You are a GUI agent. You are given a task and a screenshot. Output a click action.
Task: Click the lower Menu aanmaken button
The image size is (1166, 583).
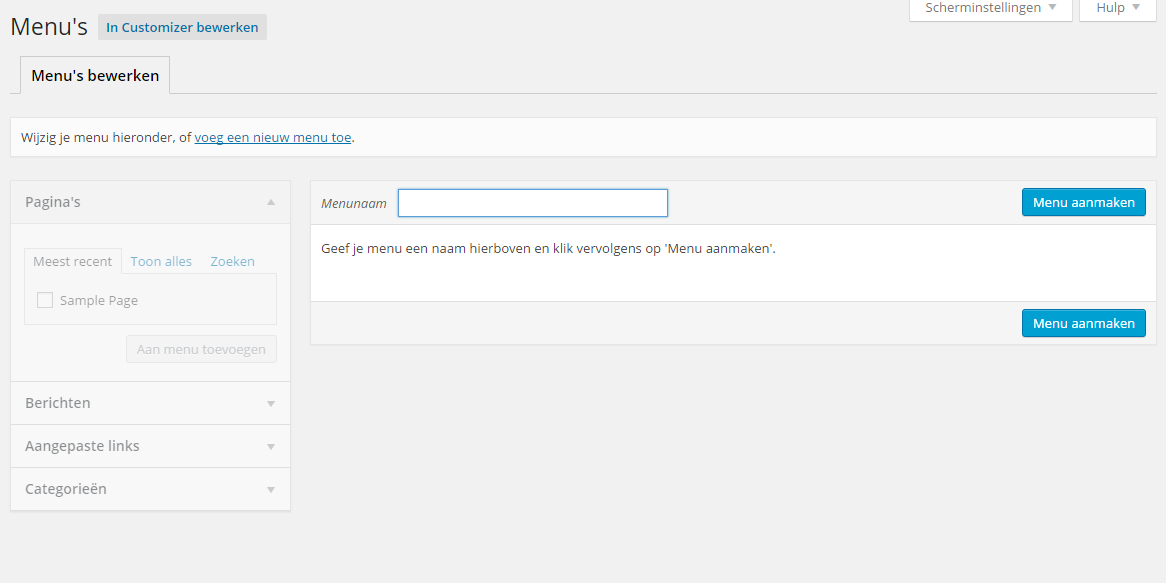coord(1083,323)
